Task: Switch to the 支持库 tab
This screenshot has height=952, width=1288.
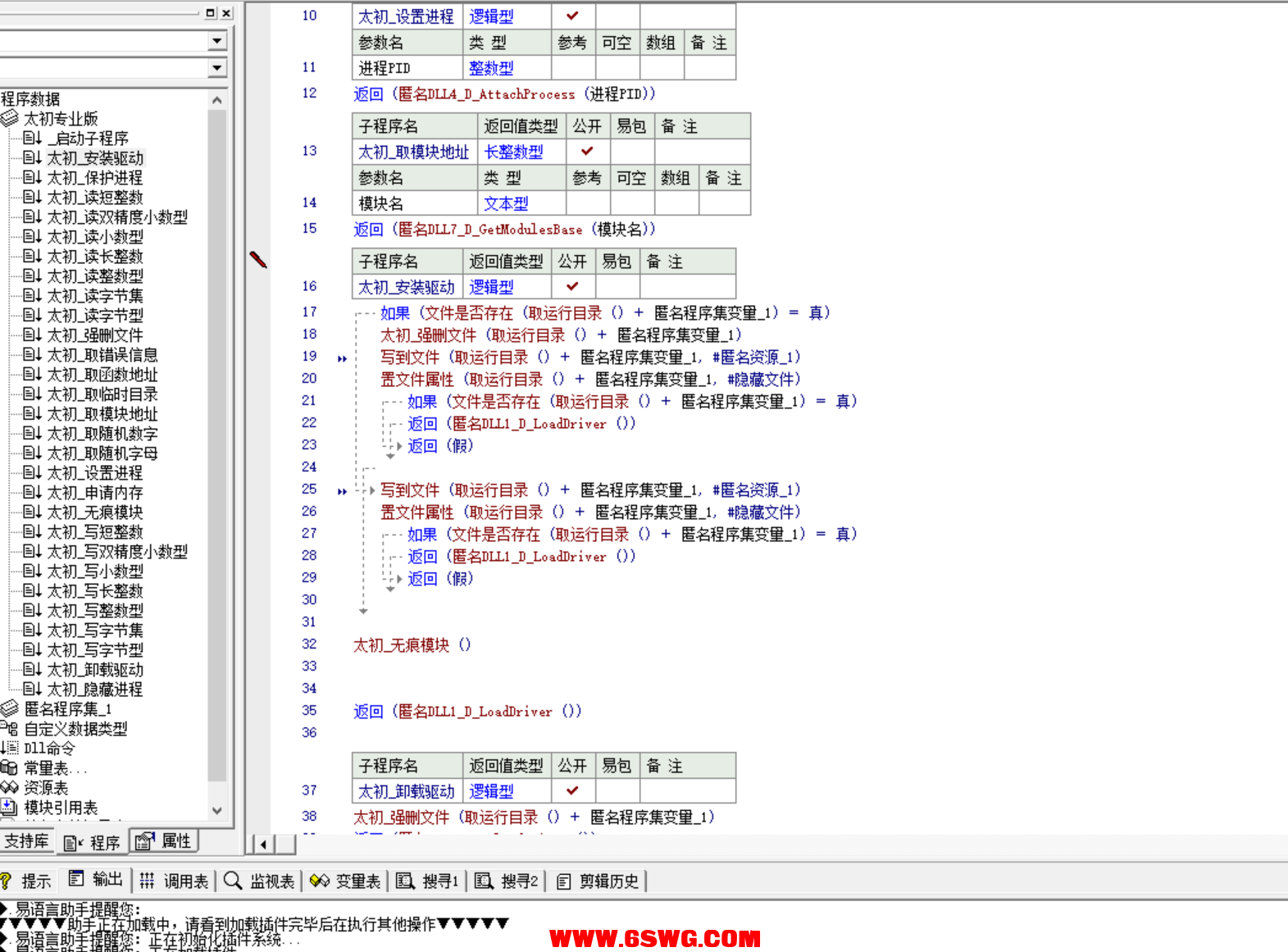Action: click(x=26, y=841)
